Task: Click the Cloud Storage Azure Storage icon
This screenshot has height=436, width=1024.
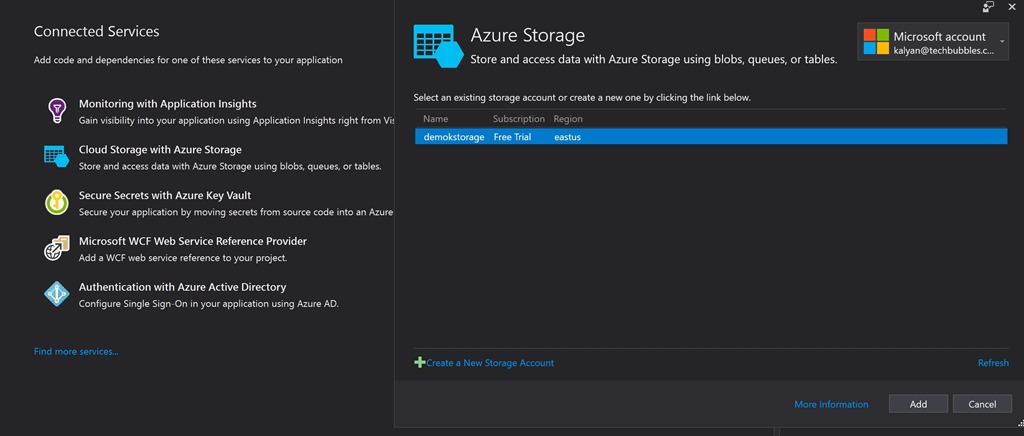Action: [x=57, y=156]
